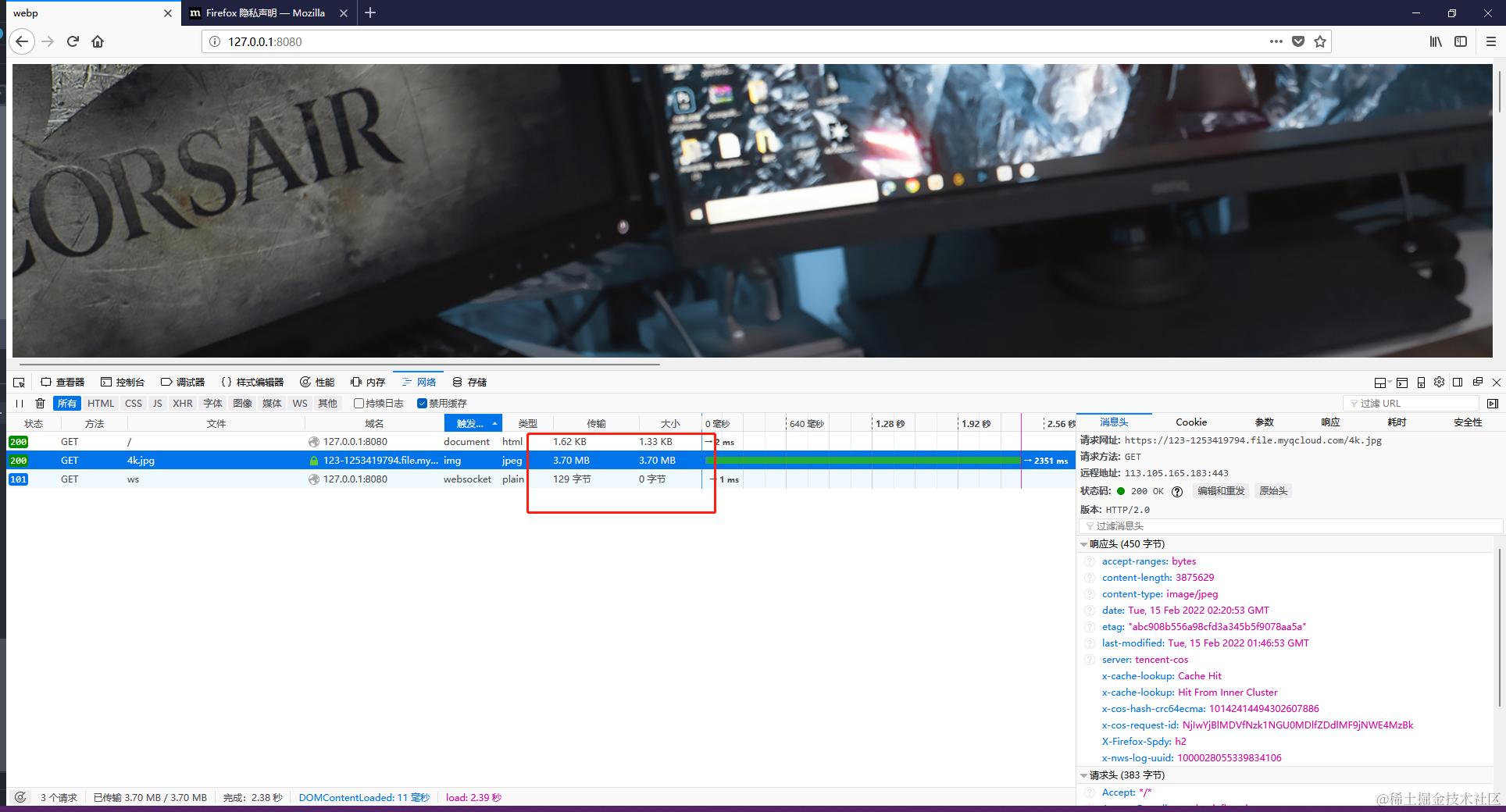Switch to the Response (响应) details tab

1330,422
